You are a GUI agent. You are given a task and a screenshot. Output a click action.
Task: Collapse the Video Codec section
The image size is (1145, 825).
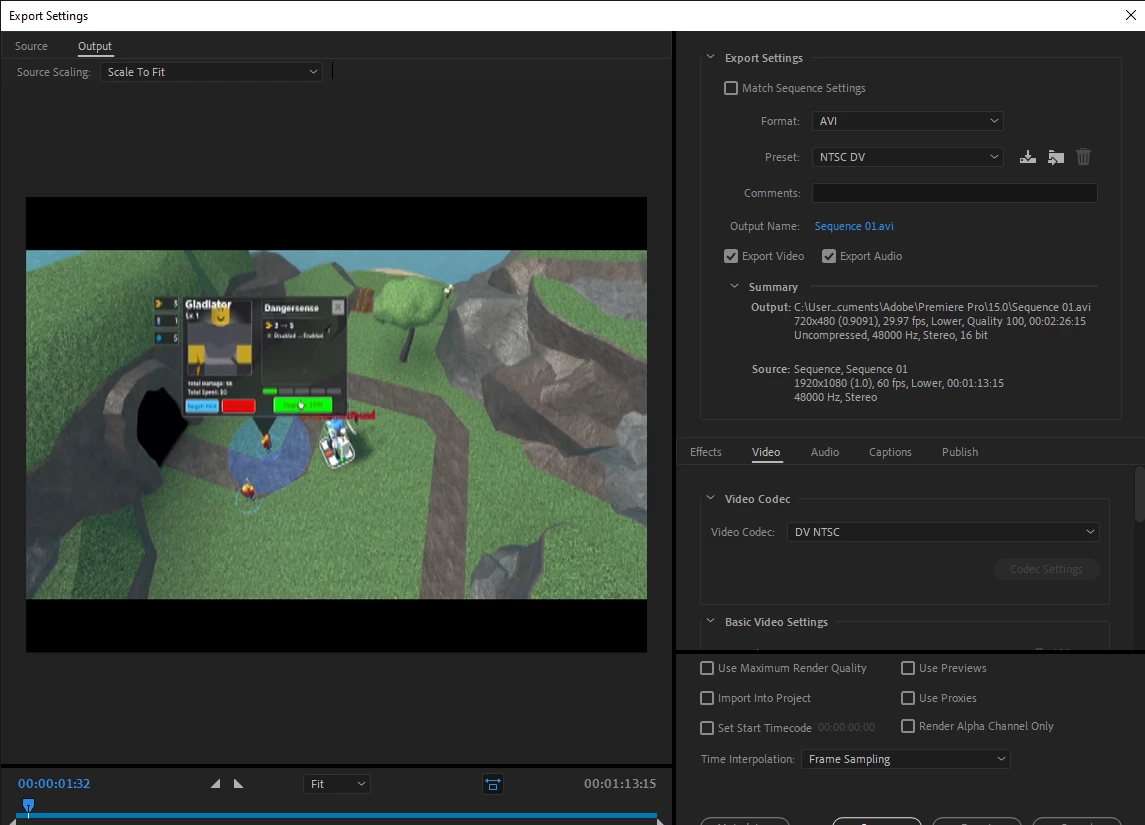(x=711, y=498)
